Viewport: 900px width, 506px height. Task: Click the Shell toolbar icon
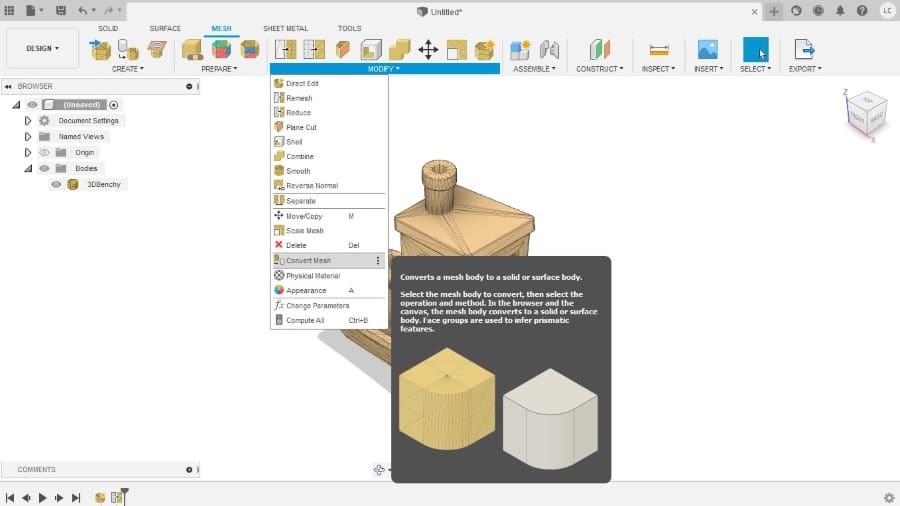click(x=371, y=49)
